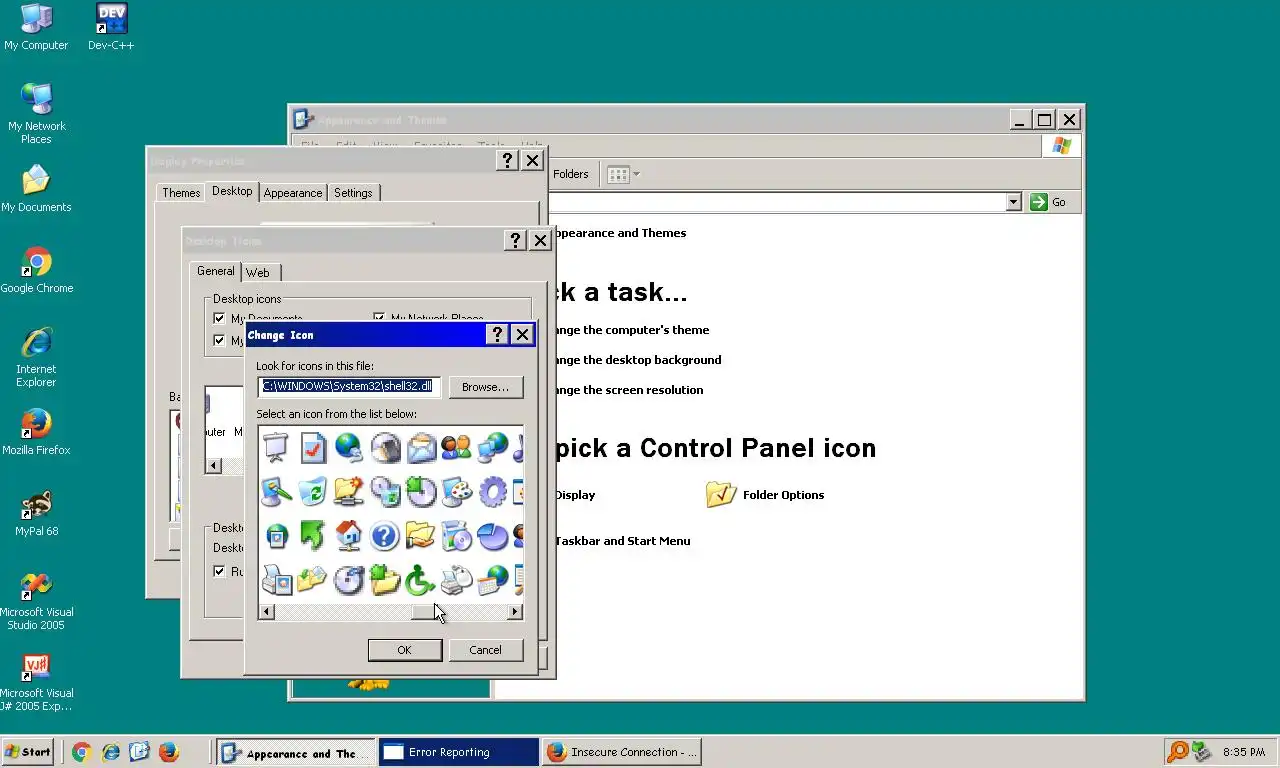Open the Taskbar and Start Menu link
The width and height of the screenshot is (1280, 768).
(x=622, y=541)
